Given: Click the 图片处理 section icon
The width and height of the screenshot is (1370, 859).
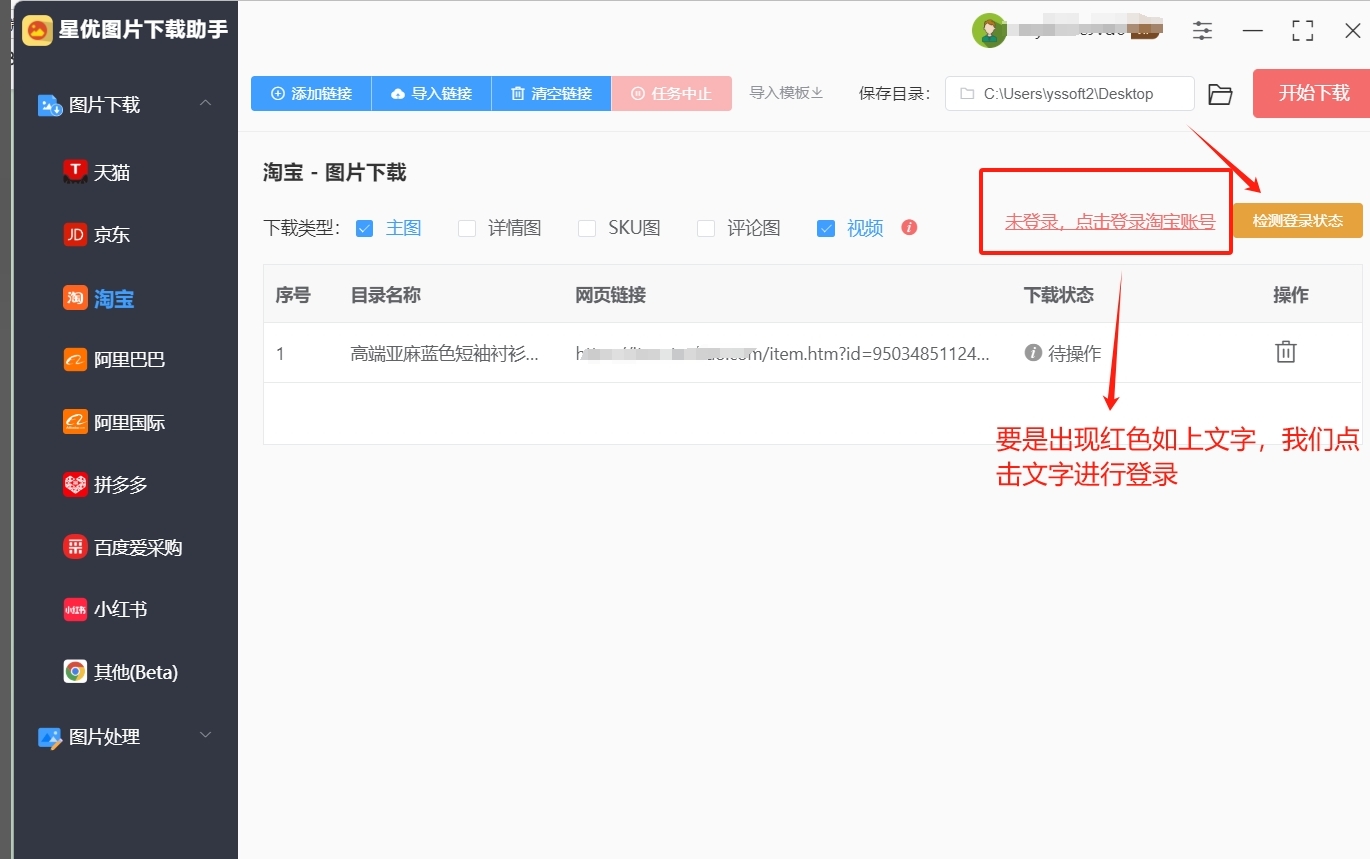Looking at the screenshot, I should (x=50, y=737).
